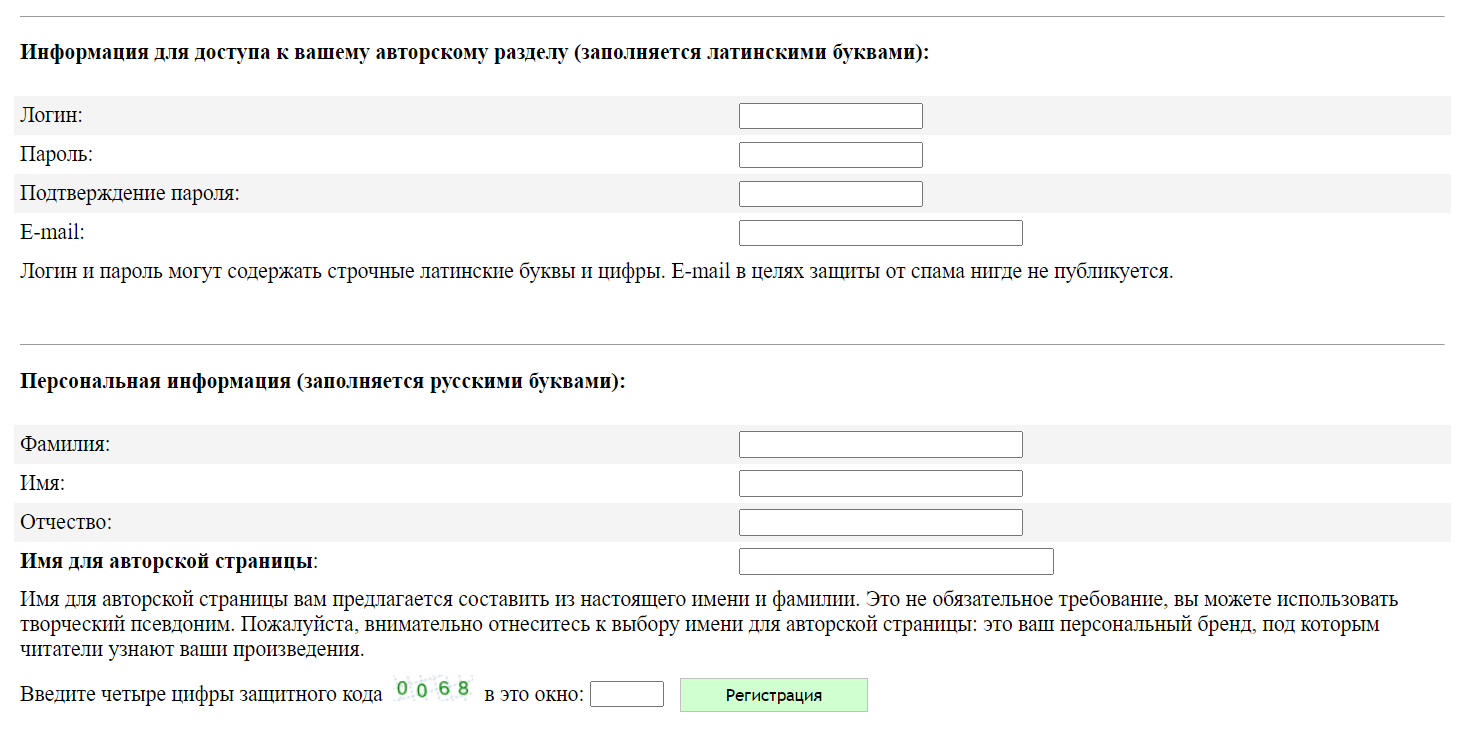This screenshot has height=731, width=1475.
Task: Click the bold Имя для авторской страницы label
Action: 169,561
